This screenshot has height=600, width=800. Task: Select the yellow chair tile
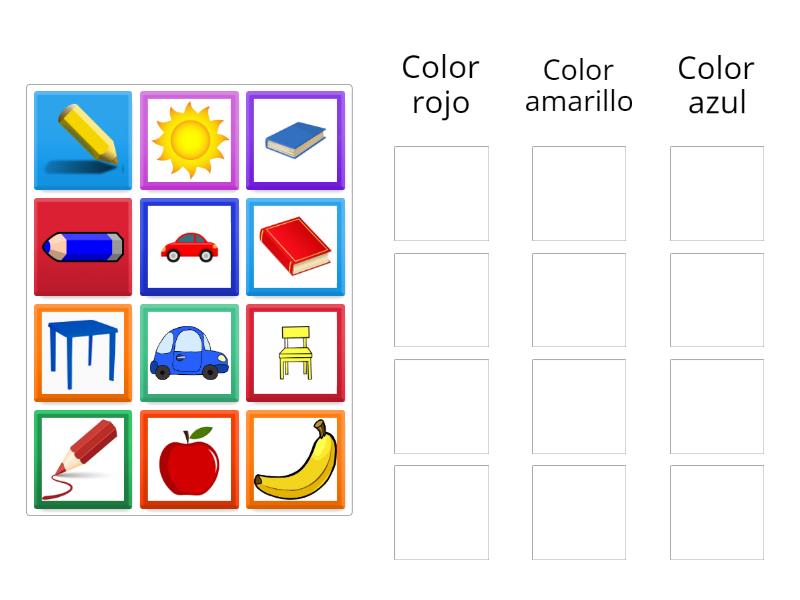coord(296,353)
